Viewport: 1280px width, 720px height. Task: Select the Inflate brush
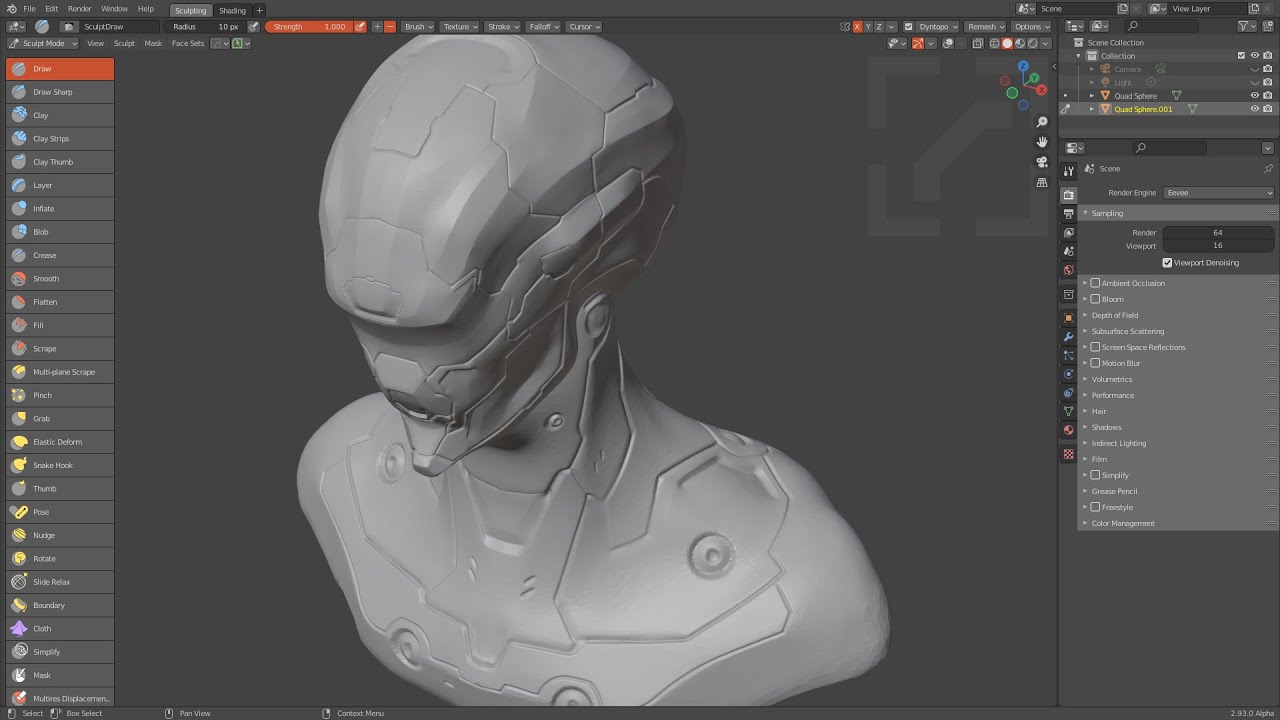(x=59, y=208)
